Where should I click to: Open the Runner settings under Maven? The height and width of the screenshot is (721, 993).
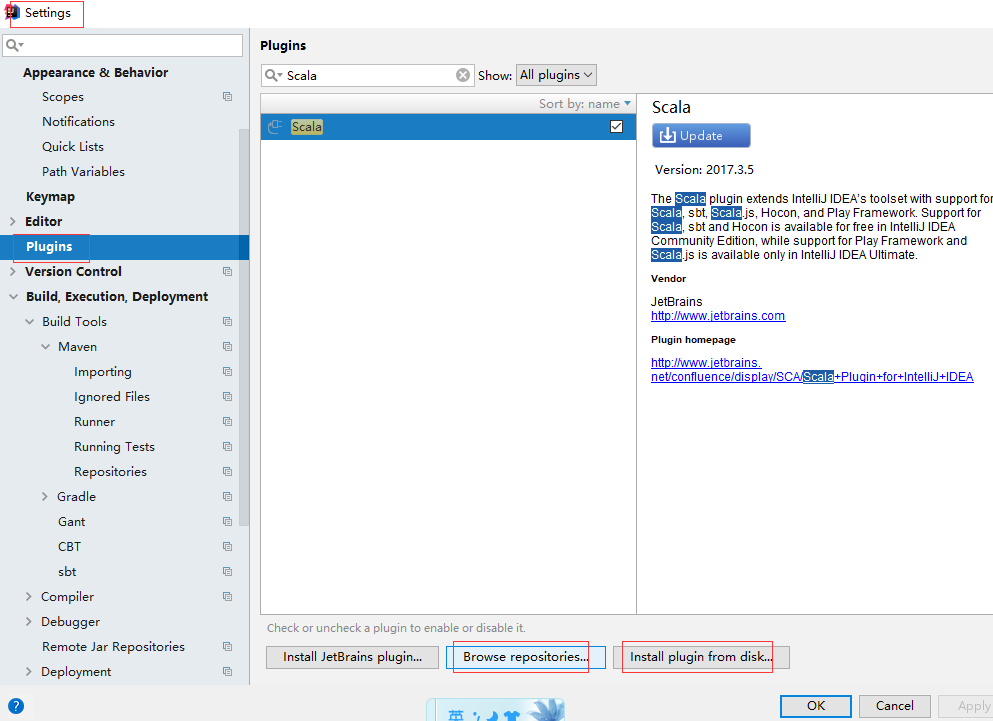[94, 422]
